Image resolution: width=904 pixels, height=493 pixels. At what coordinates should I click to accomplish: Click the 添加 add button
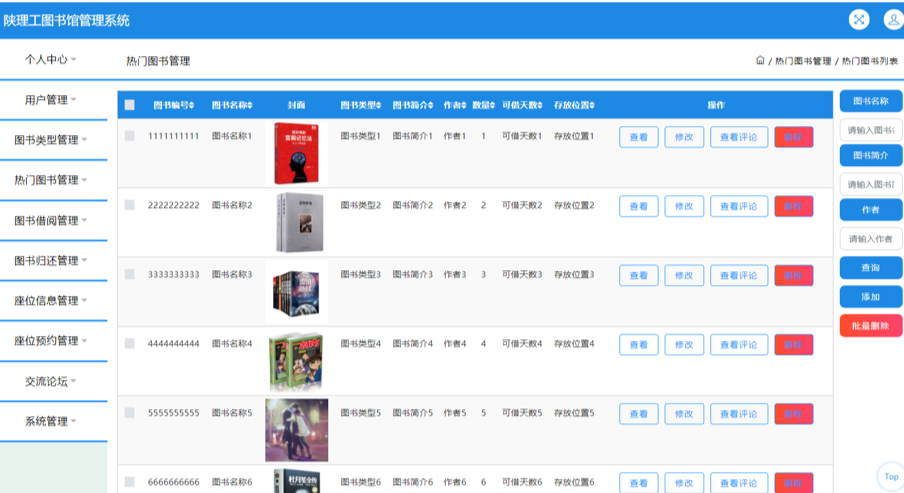pos(871,296)
